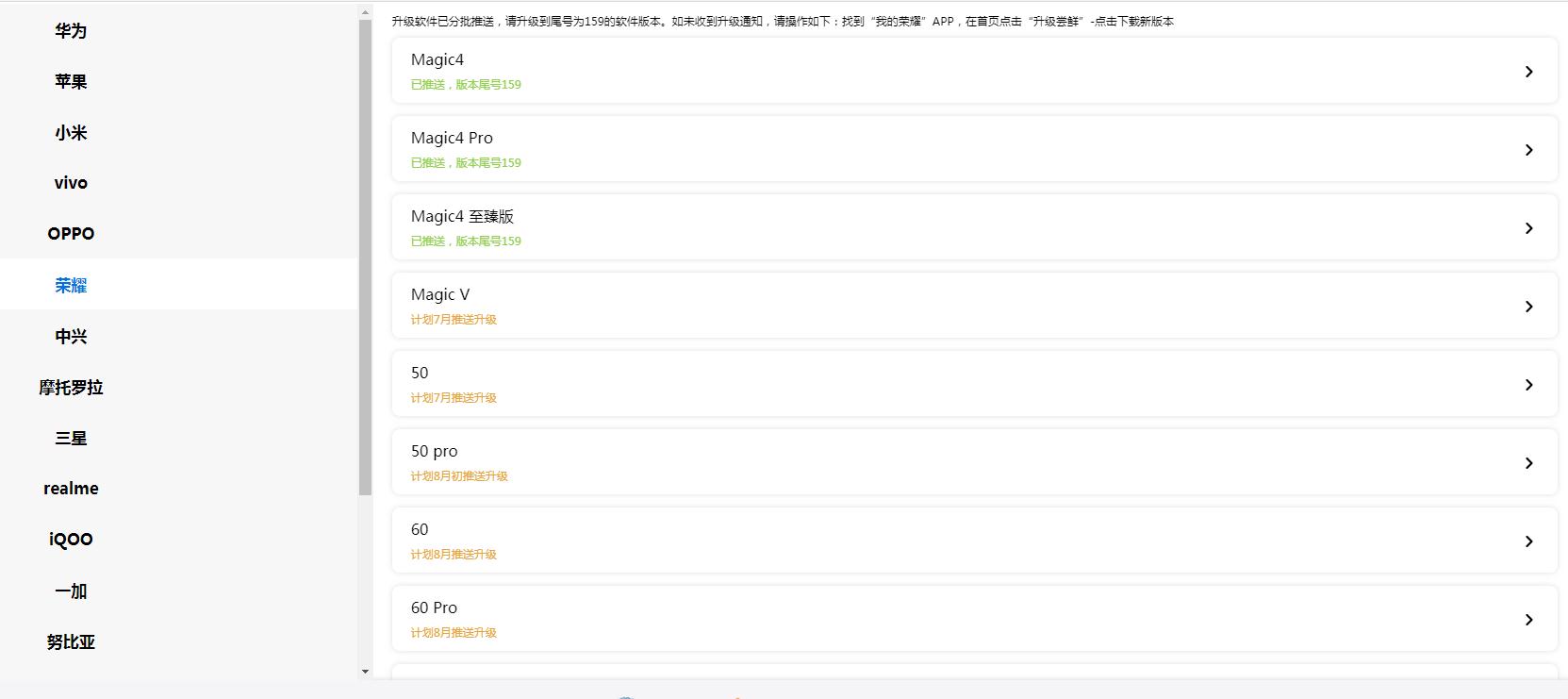Image resolution: width=1568 pixels, height=699 pixels.
Task: Click the sidebar scroll down arrow
Action: (x=366, y=672)
